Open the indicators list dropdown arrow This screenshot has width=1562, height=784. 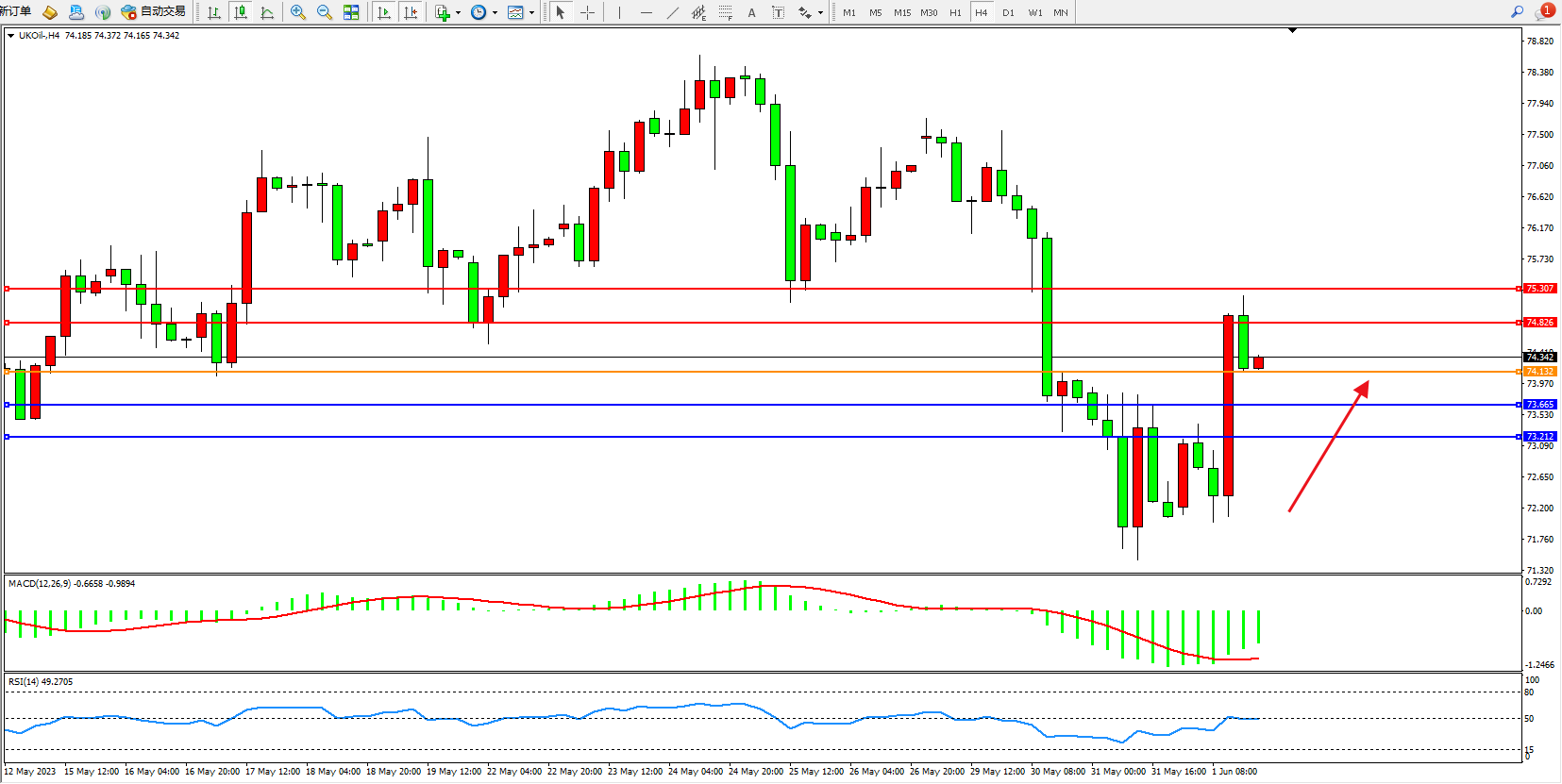[x=458, y=13]
